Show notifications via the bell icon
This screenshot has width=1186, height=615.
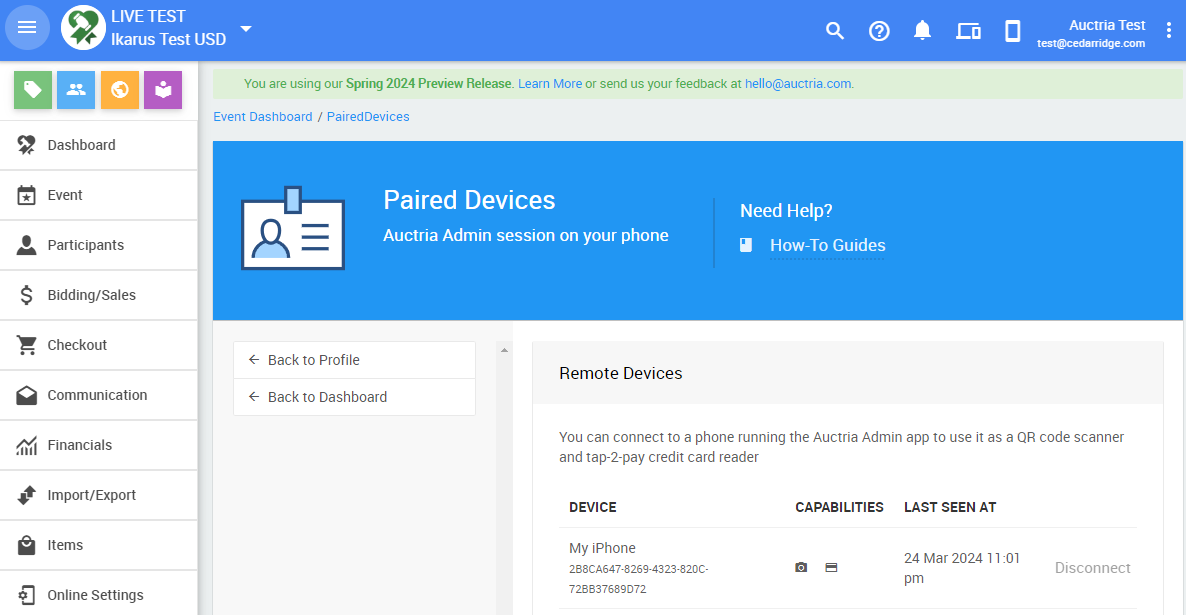[x=923, y=31]
